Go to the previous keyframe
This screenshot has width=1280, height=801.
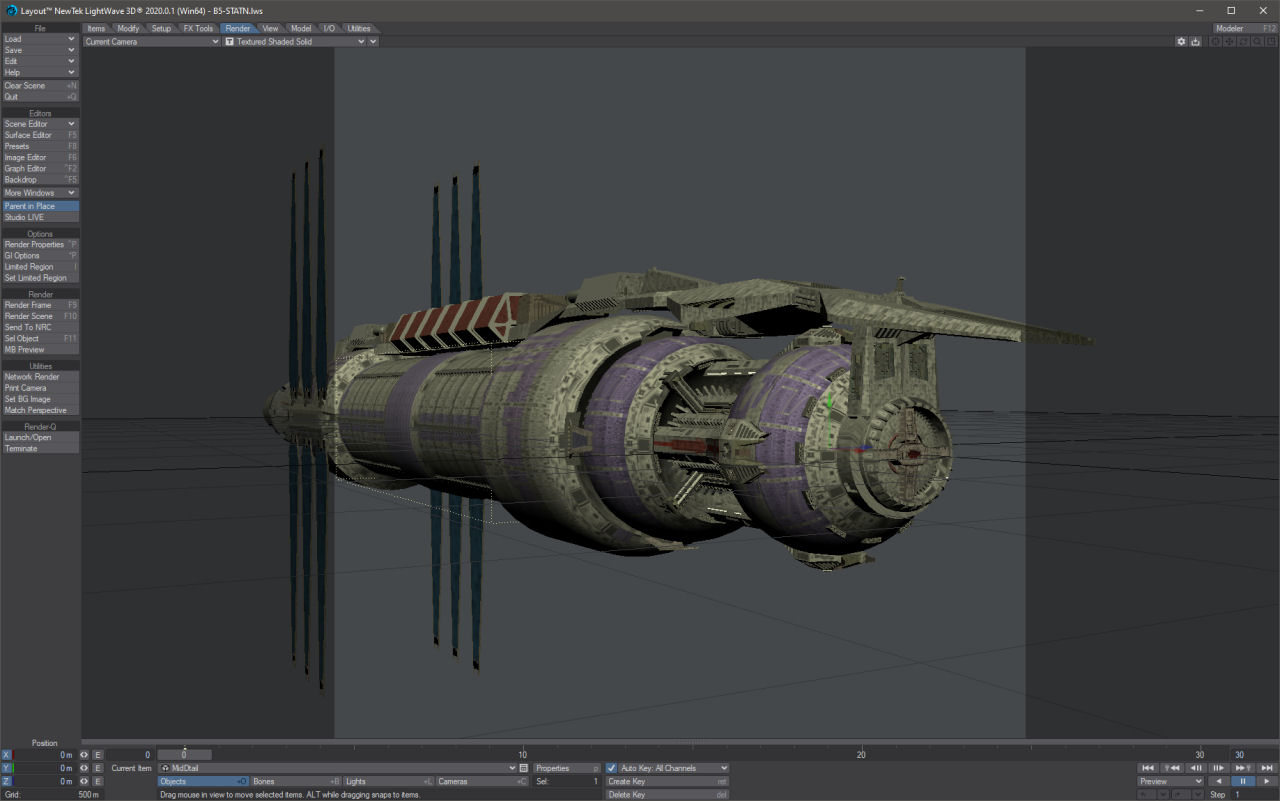coord(1172,768)
